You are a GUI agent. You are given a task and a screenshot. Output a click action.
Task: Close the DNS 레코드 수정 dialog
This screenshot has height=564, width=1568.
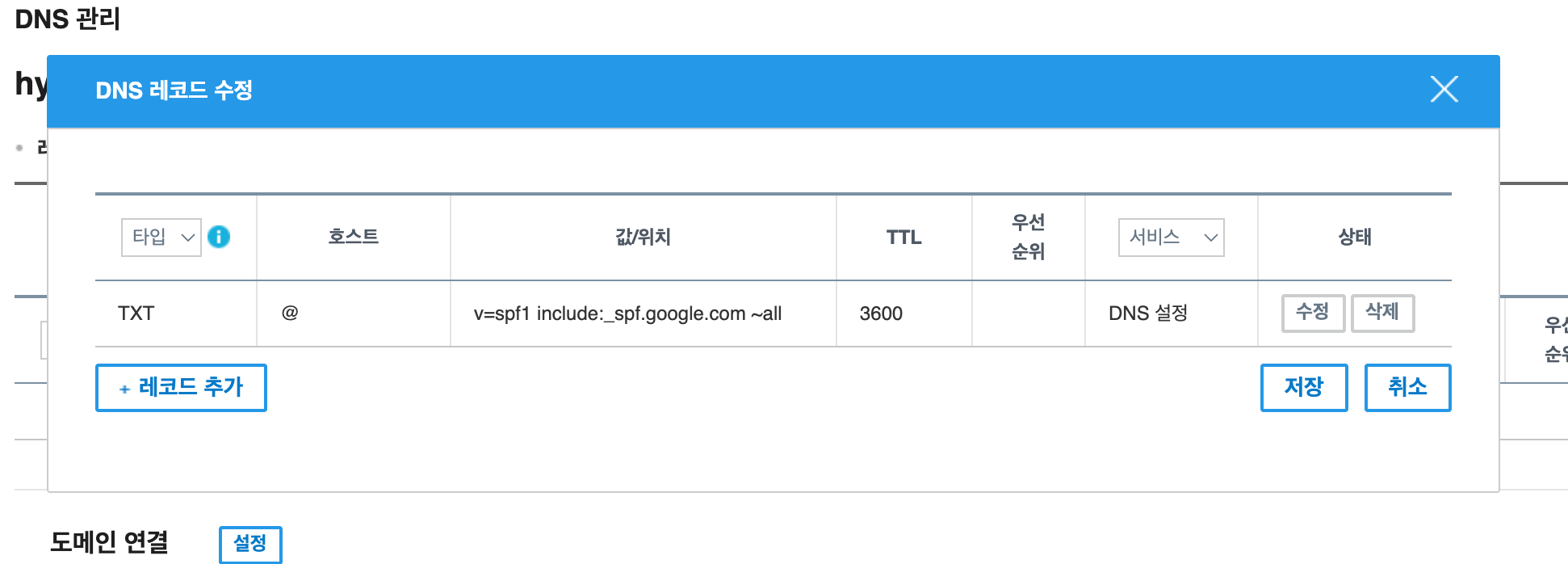[1444, 89]
